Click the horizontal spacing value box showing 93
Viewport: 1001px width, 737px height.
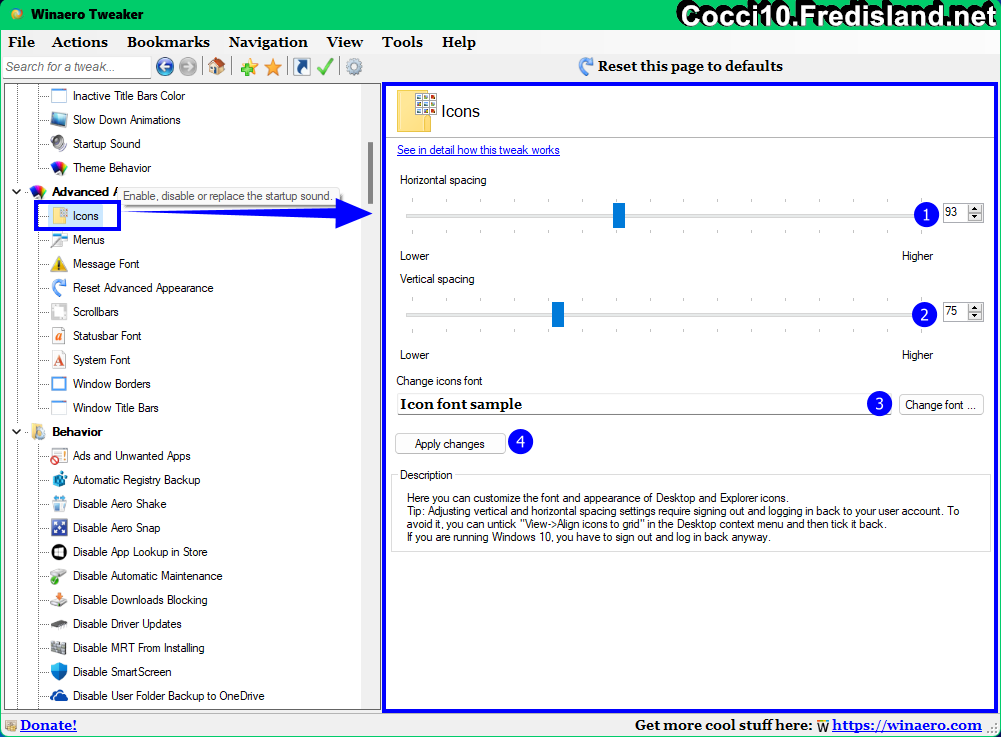pyautogui.click(x=955, y=213)
